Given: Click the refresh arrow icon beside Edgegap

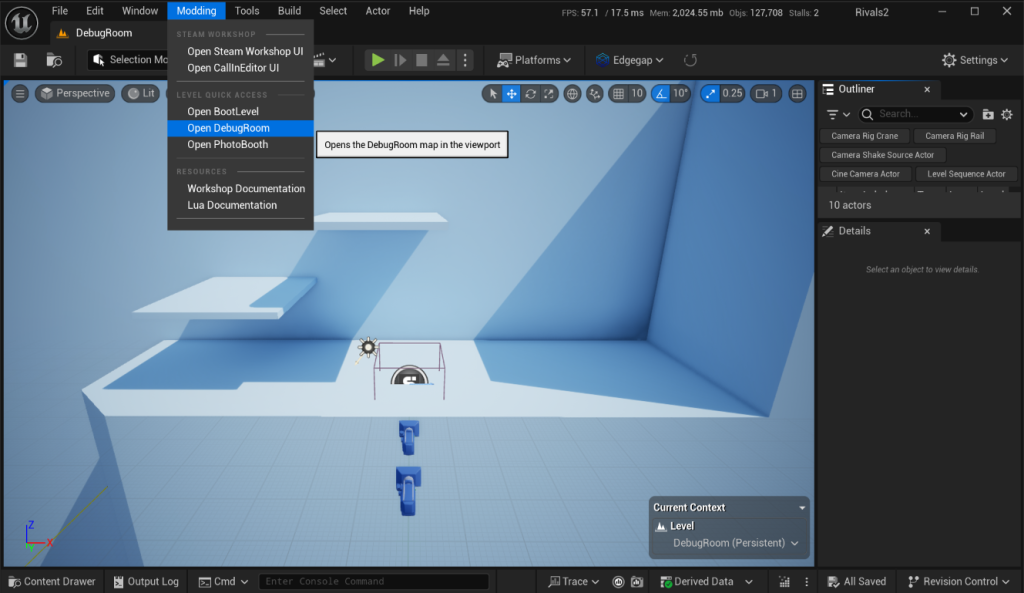Looking at the screenshot, I should coord(690,60).
